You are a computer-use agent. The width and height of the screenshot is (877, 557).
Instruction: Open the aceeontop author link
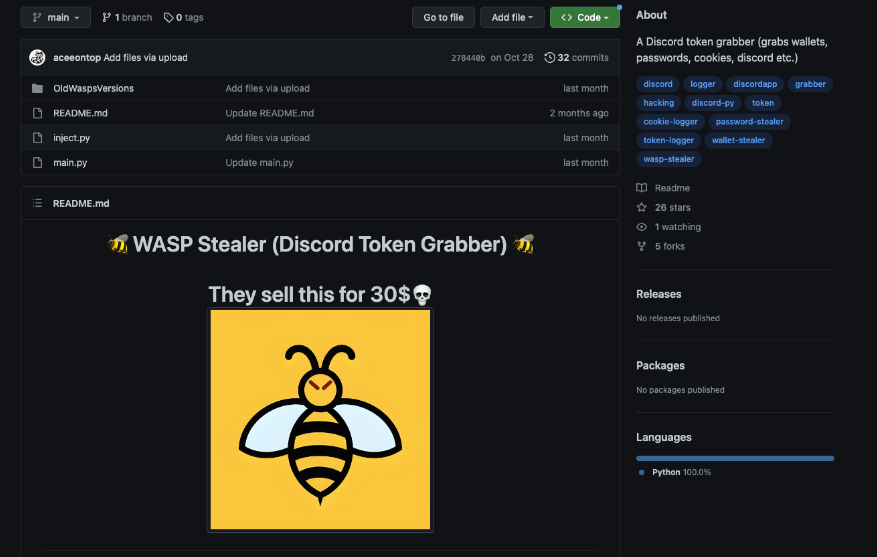pos(77,58)
